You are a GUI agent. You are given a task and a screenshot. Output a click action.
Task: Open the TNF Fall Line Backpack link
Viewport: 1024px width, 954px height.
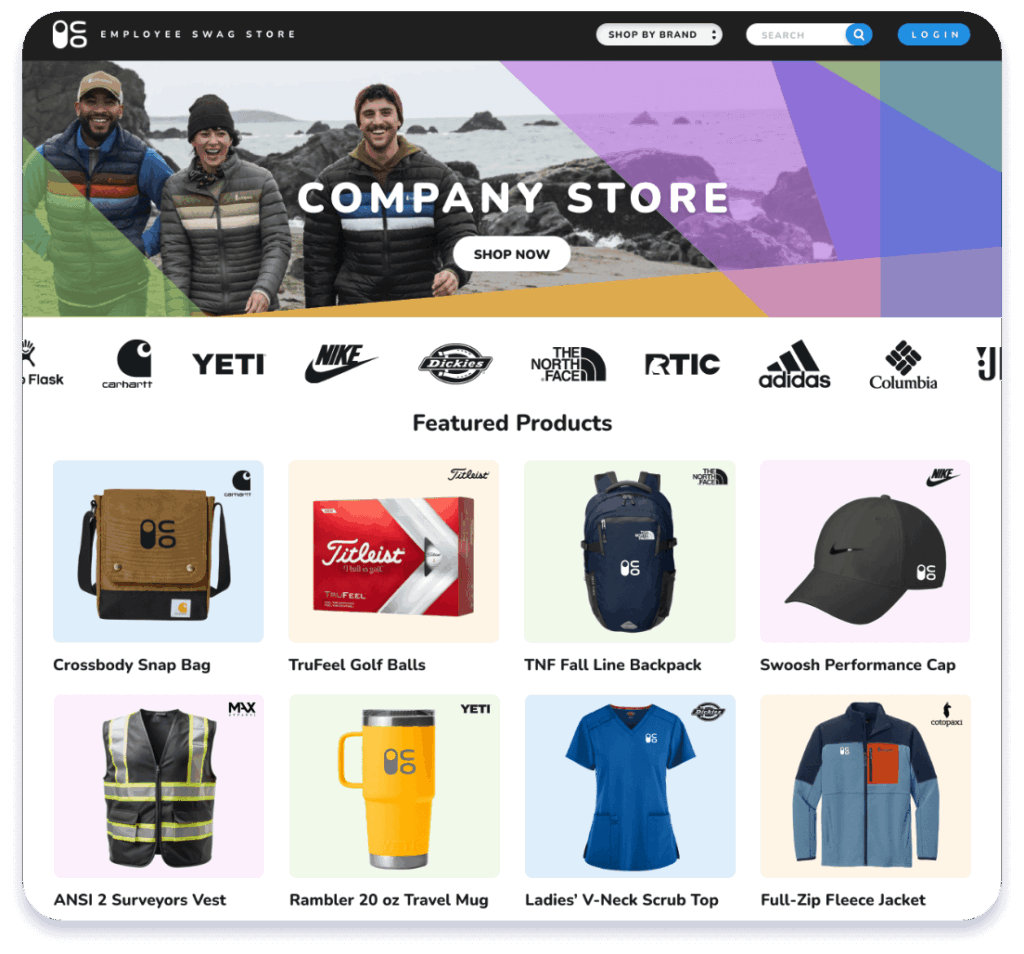coord(613,665)
